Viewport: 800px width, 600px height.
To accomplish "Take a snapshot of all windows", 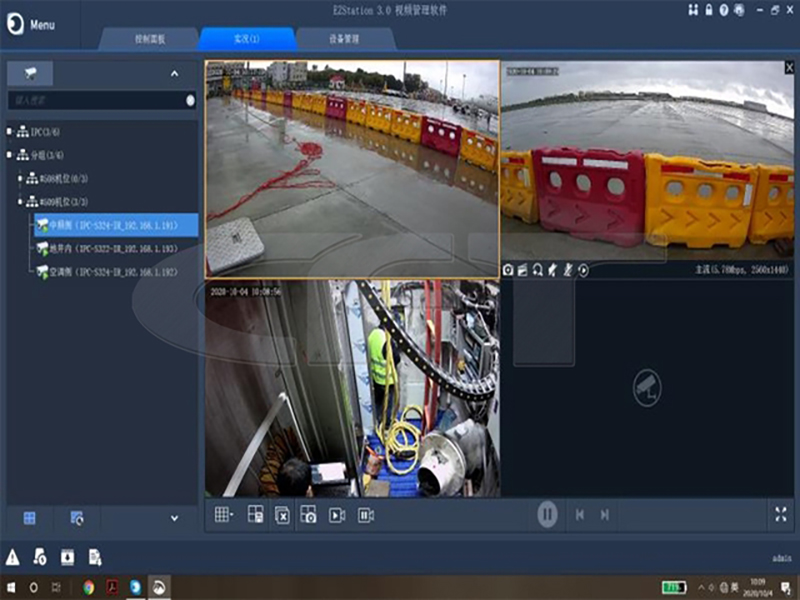I will pyautogui.click(x=309, y=515).
